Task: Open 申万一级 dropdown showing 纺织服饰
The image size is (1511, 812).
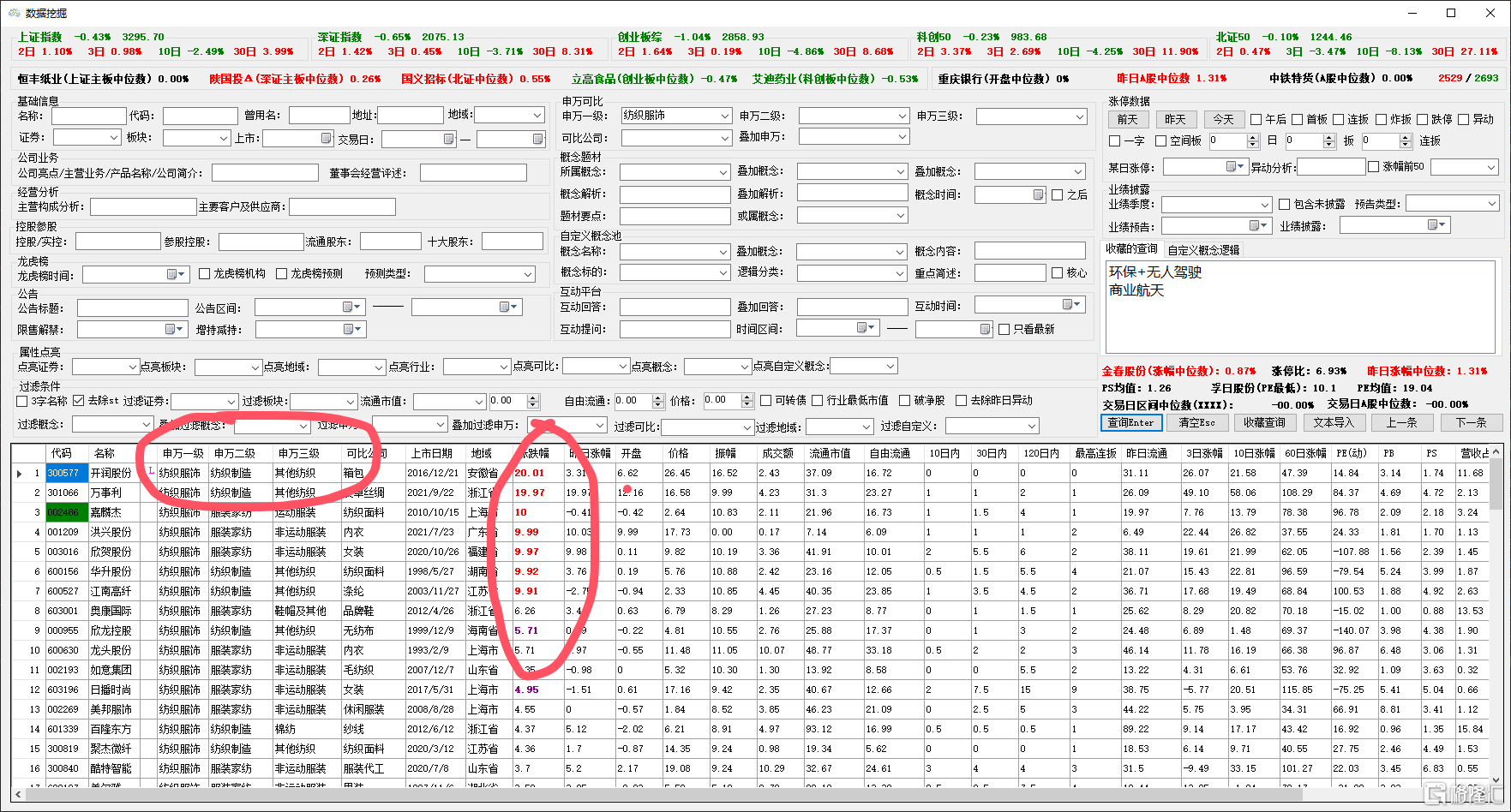Action: pyautogui.click(x=675, y=115)
